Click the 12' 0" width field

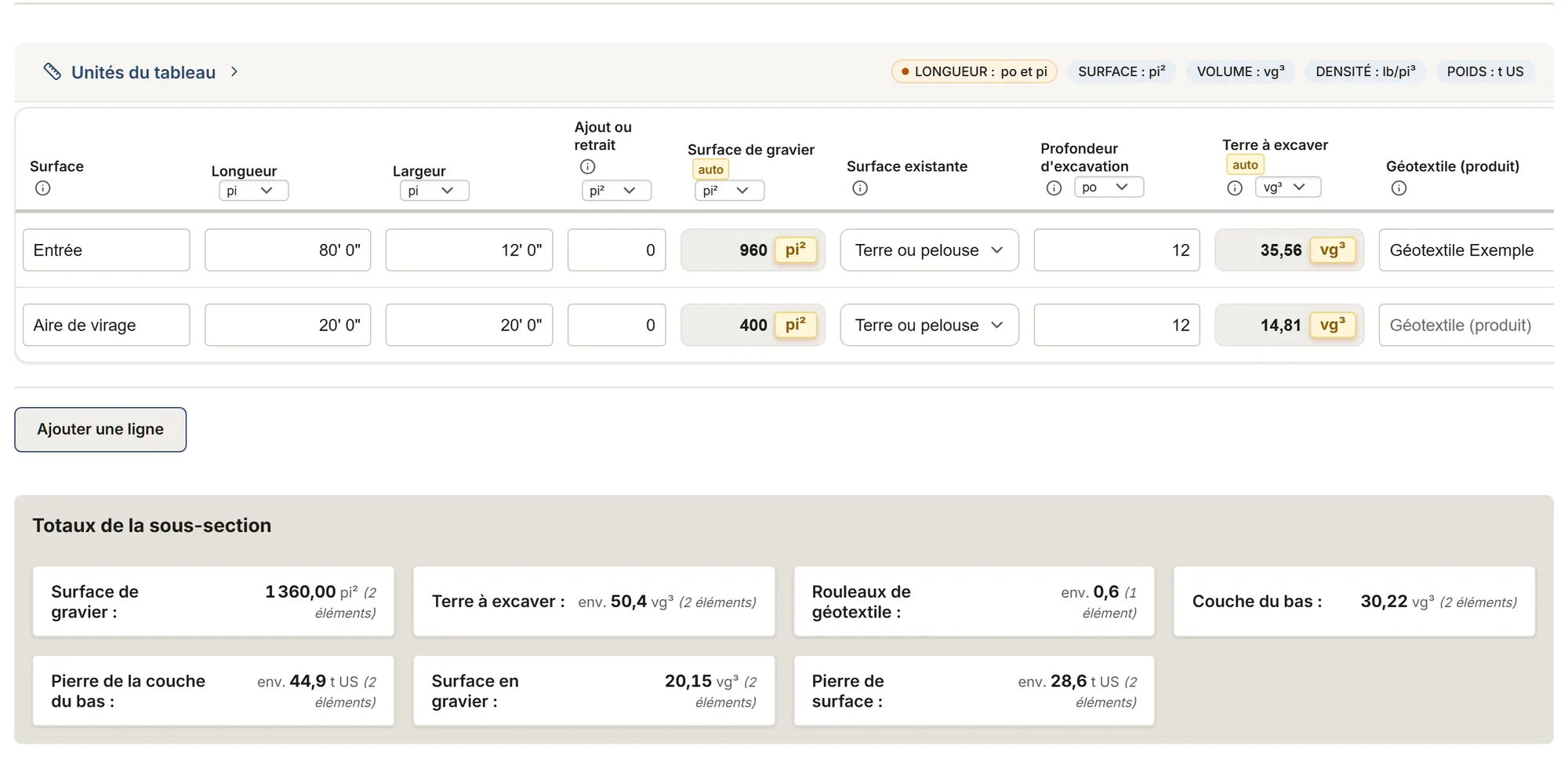[469, 250]
